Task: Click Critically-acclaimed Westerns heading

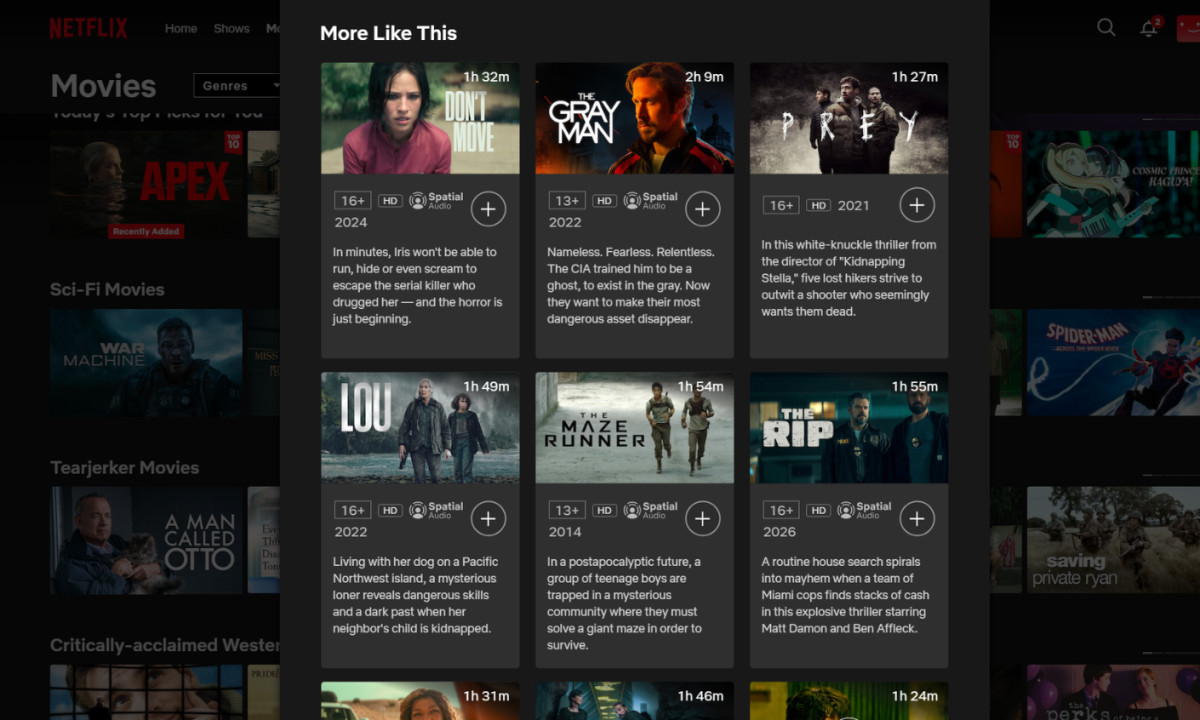Action: pyautogui.click(x=165, y=645)
